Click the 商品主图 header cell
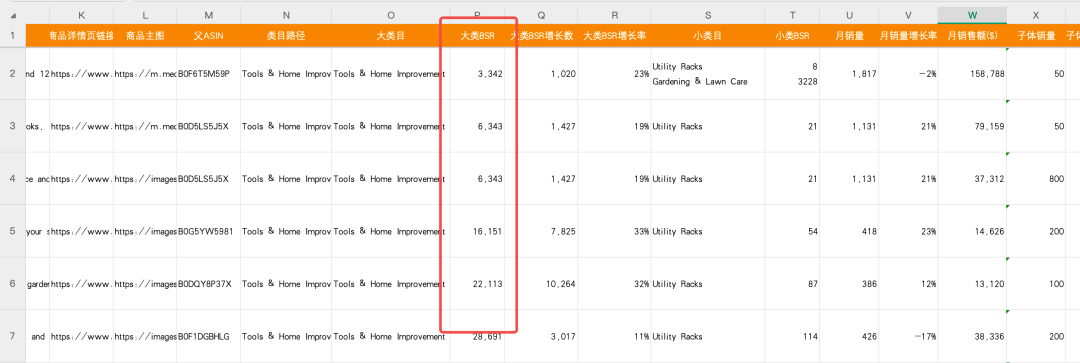Image resolution: width=1080 pixels, height=363 pixels. 145,36
